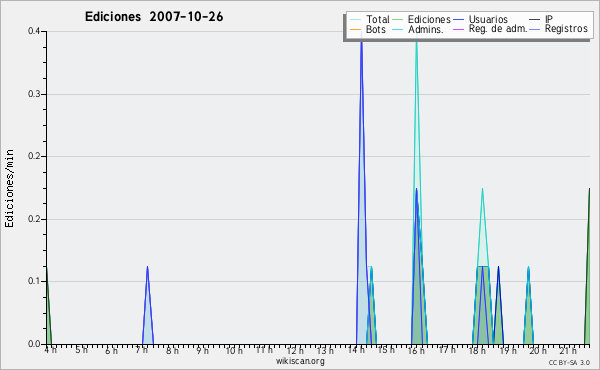Viewport: 600px width, 370px height.
Task: Click the IP dark legend line
Action: point(535,20)
